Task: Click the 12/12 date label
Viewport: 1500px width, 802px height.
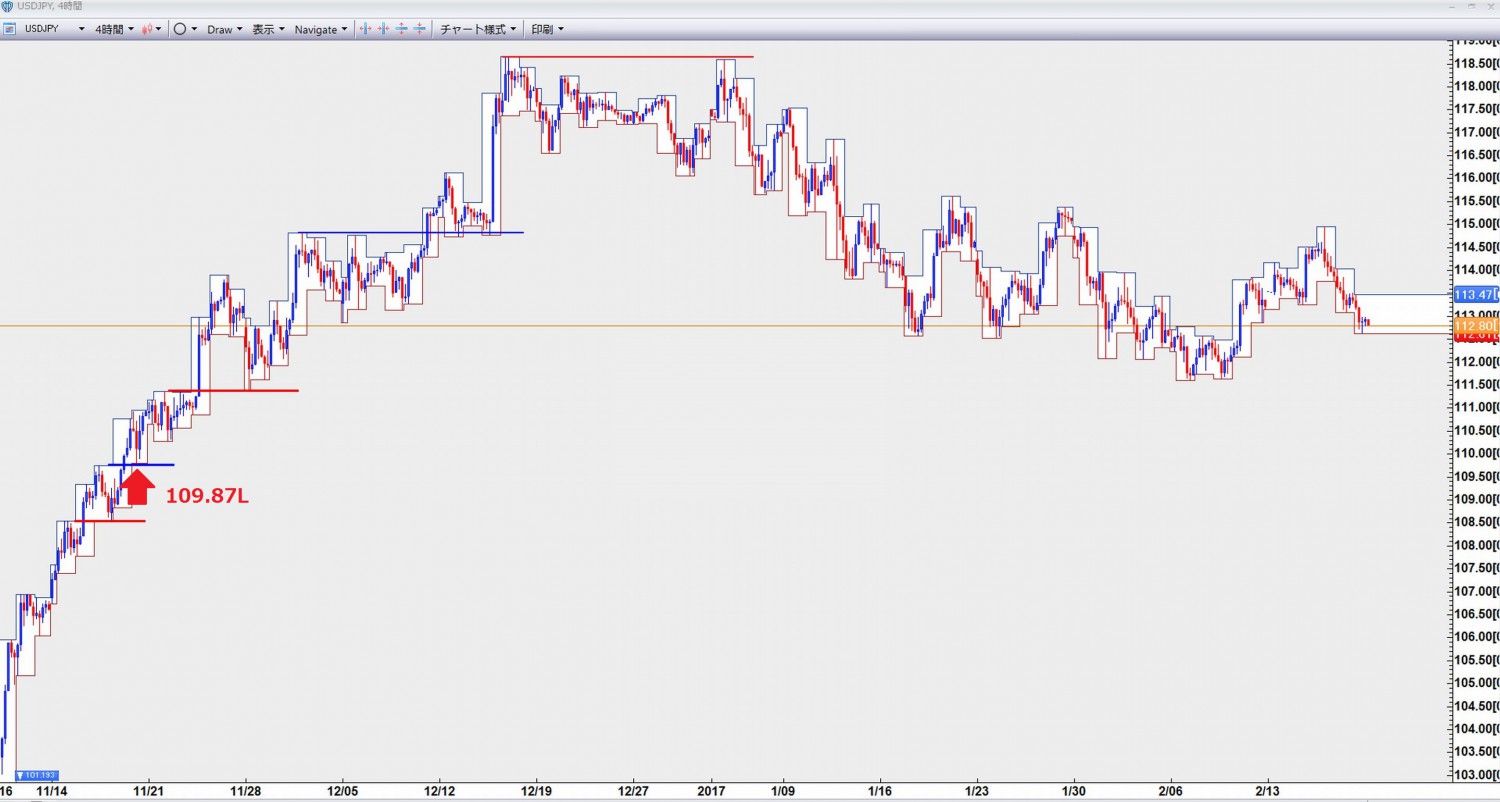Action: [x=439, y=790]
